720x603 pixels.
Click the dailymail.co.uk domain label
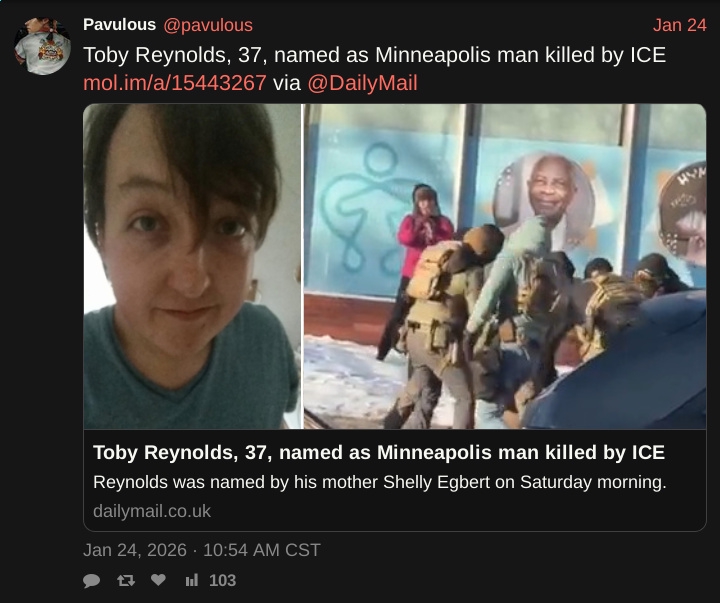coord(152,511)
